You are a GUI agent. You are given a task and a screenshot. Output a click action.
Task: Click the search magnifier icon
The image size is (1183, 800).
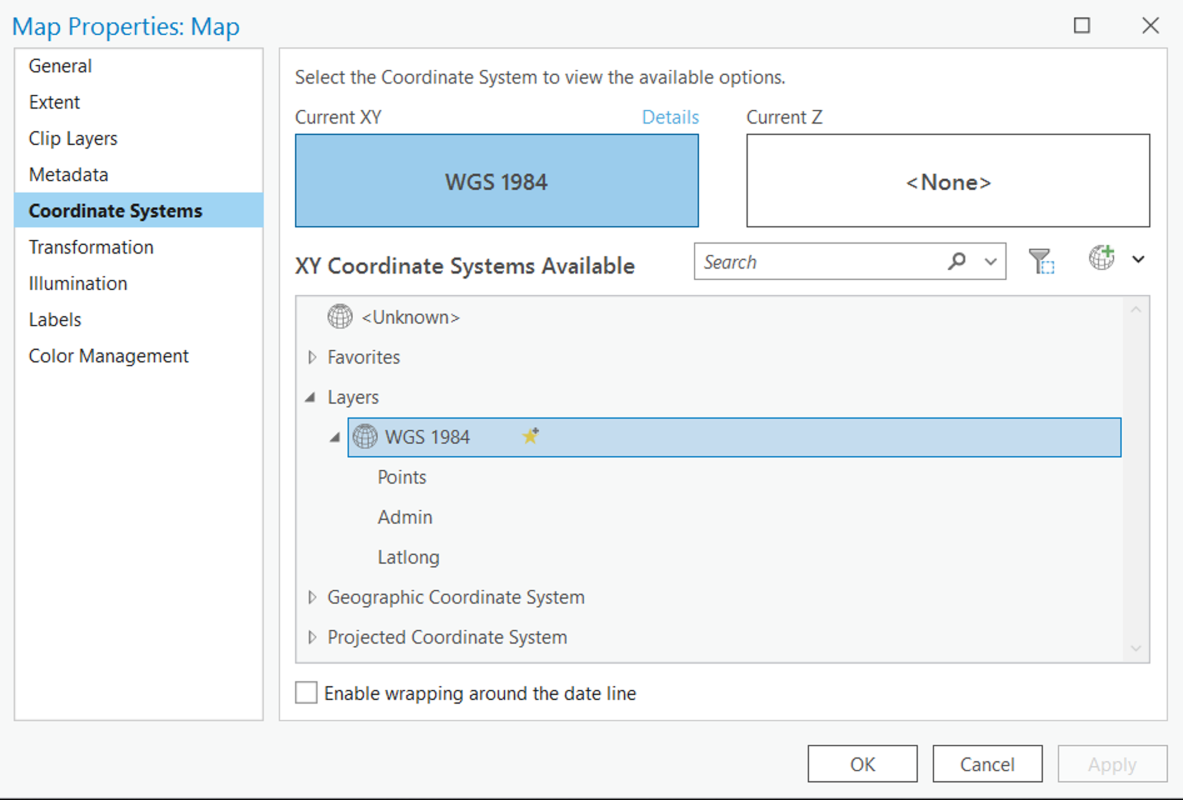[957, 261]
